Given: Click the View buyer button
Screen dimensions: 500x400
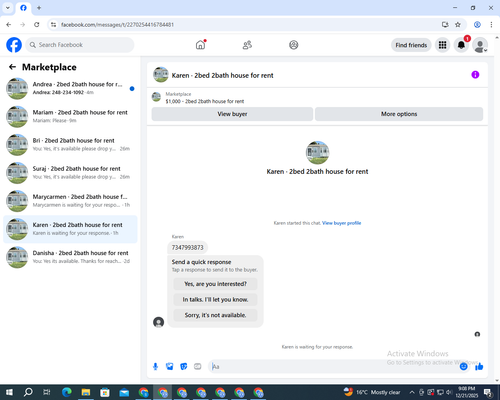Looking at the screenshot, I should (232, 114).
